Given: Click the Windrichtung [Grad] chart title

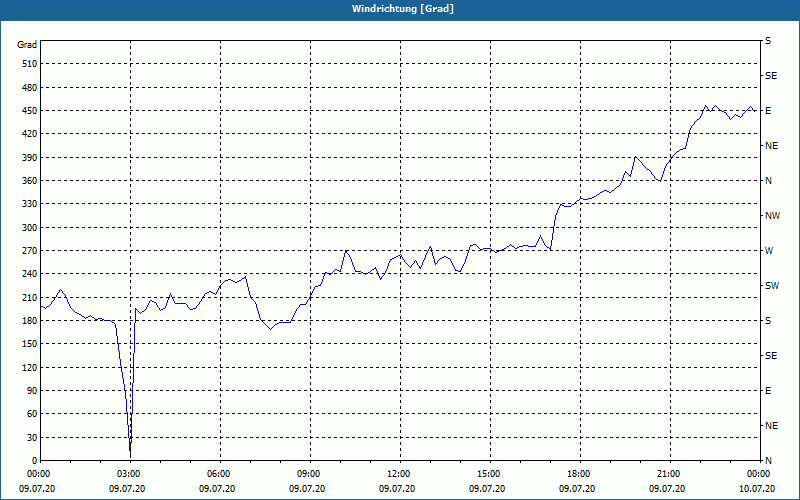Looking at the screenshot, I should (x=403, y=9).
